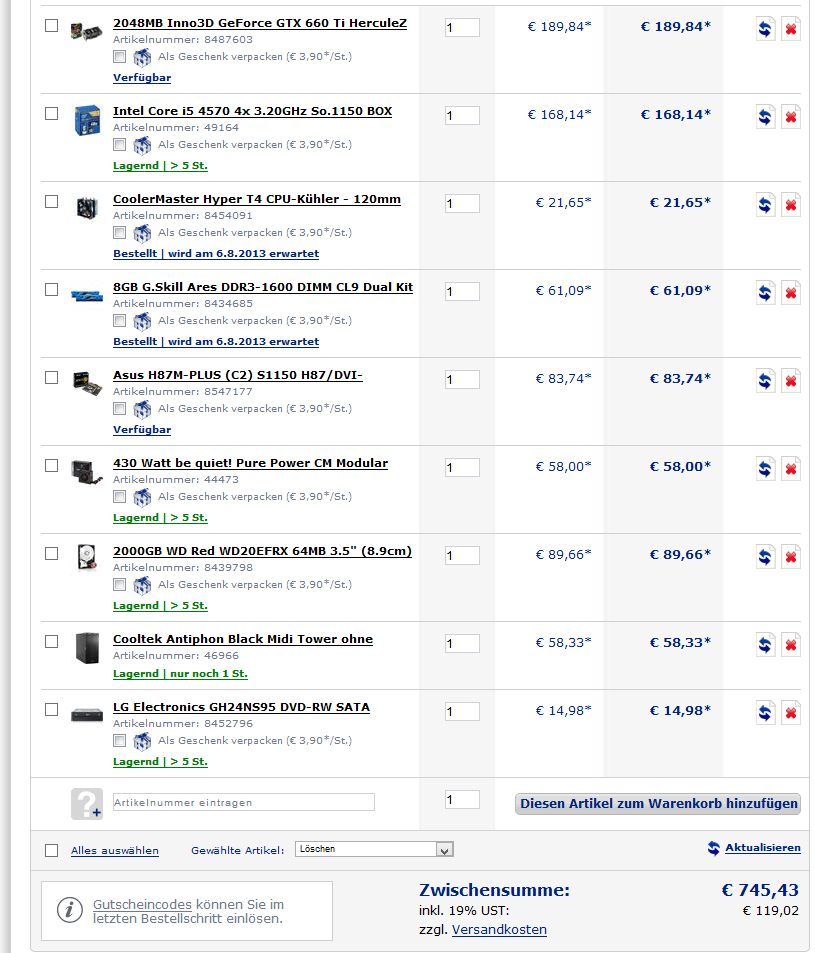
Task: Click Diesen Artikel zum Warenkorb hinzufügen
Action: pos(658,803)
